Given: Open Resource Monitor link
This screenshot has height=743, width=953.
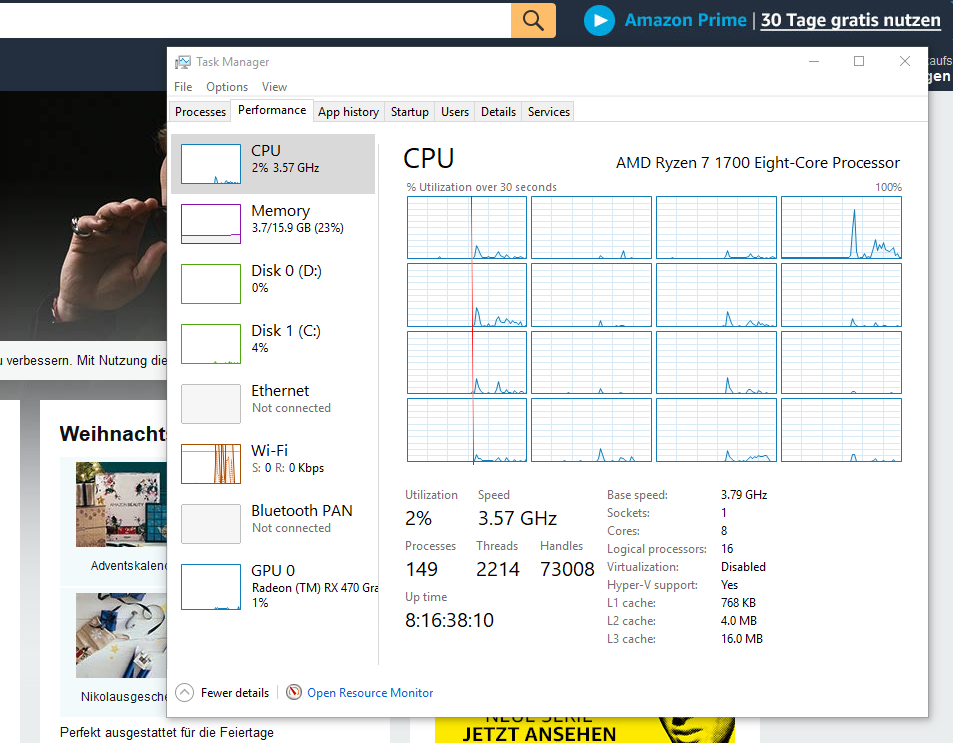Looking at the screenshot, I should [370, 693].
